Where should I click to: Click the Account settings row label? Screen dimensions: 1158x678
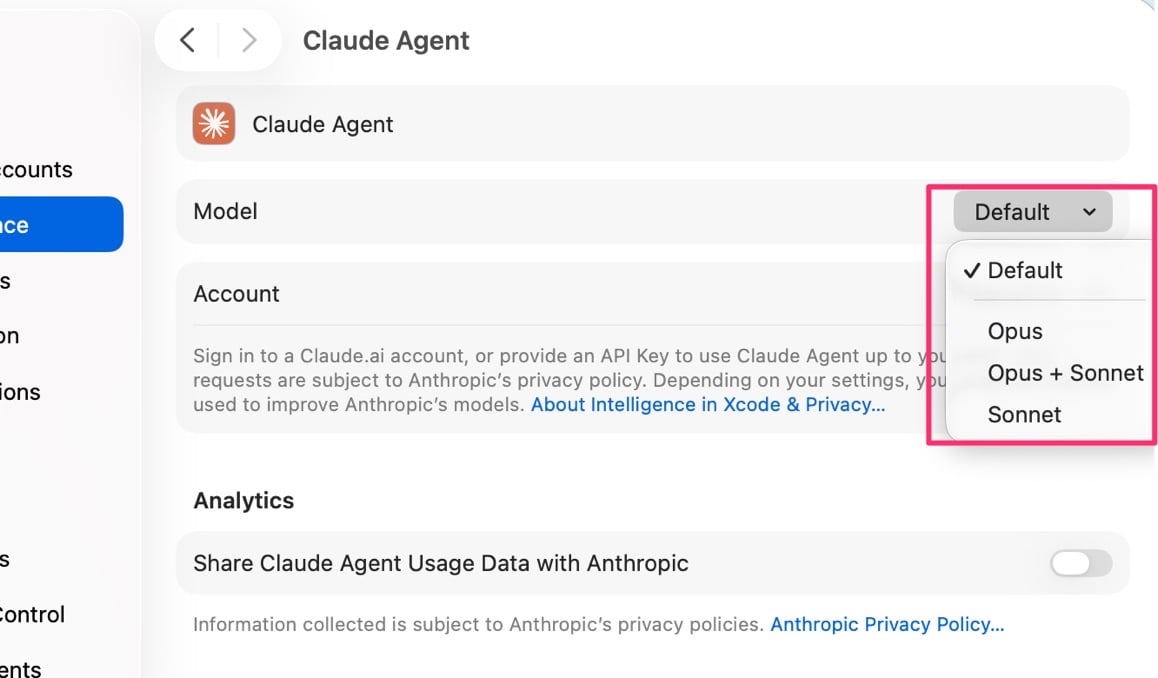(236, 294)
